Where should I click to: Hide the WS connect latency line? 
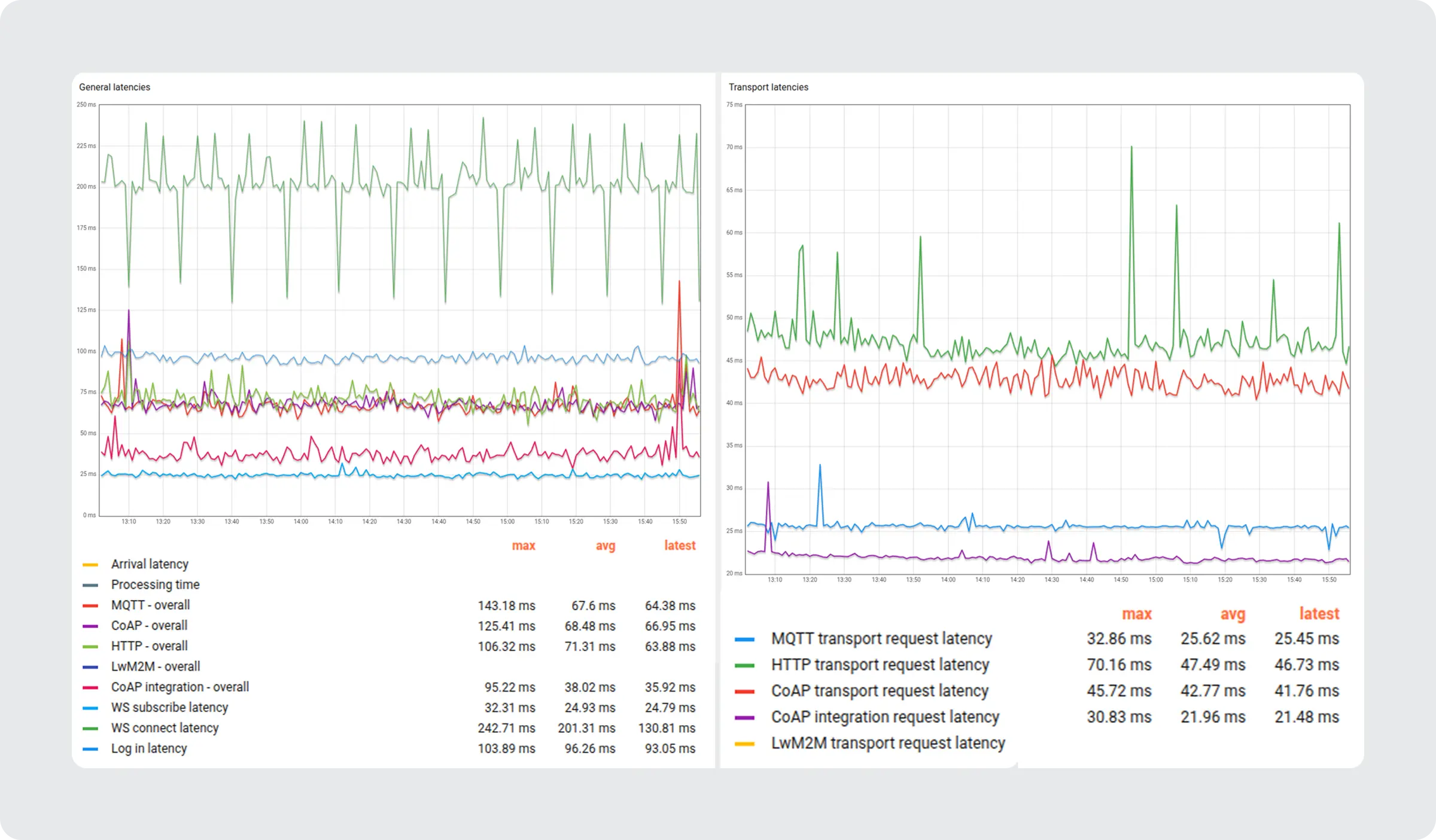(x=165, y=728)
